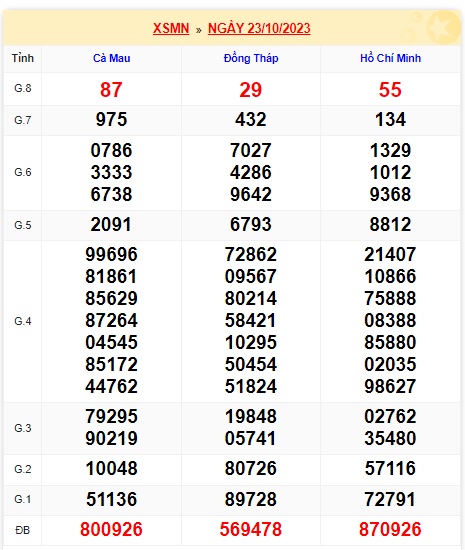Select Cà Mau G.8 result 87

point(111,90)
